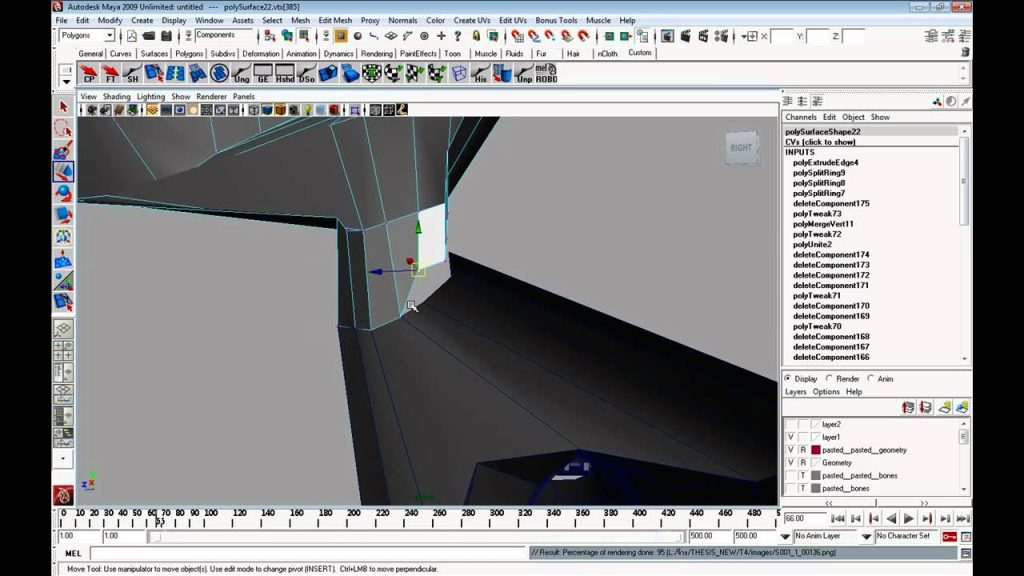Activate the Rotate tool in toolbox

[x=63, y=193]
